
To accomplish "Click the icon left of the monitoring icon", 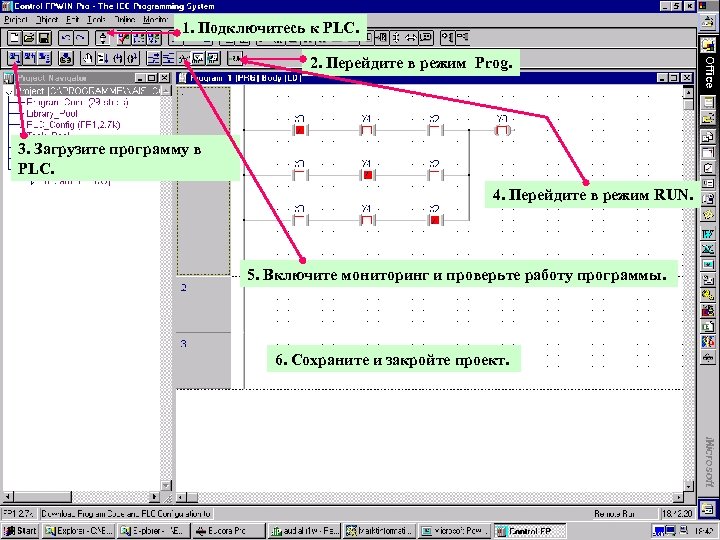I will pos(169,58).
